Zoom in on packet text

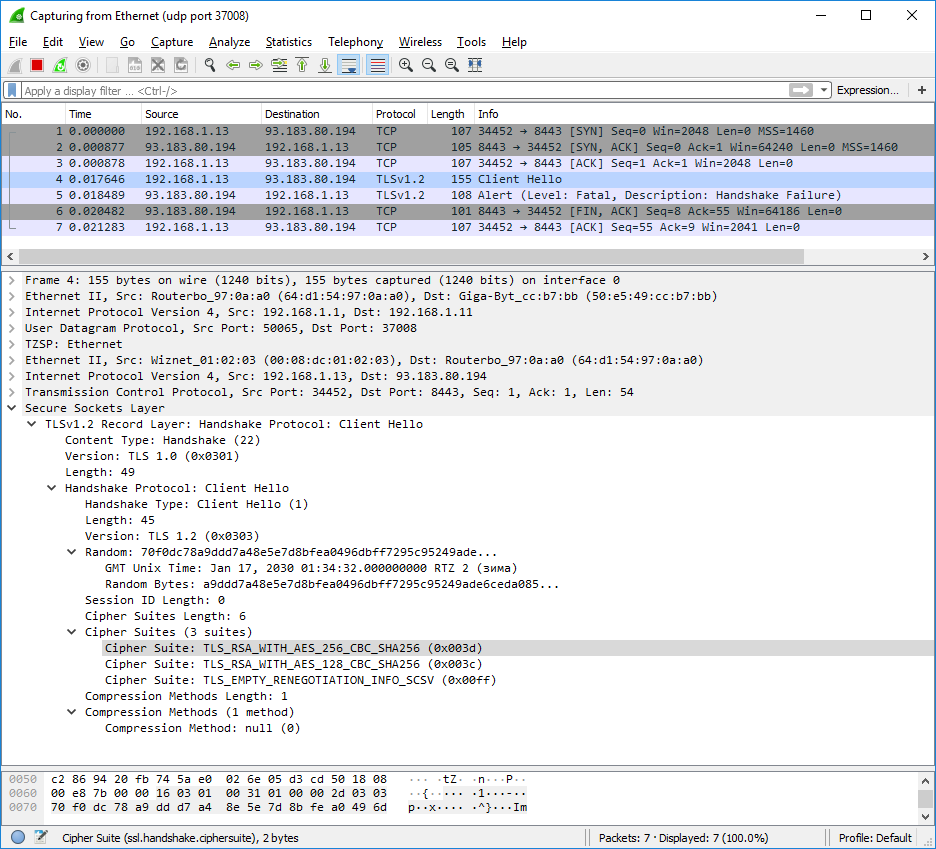coord(406,65)
